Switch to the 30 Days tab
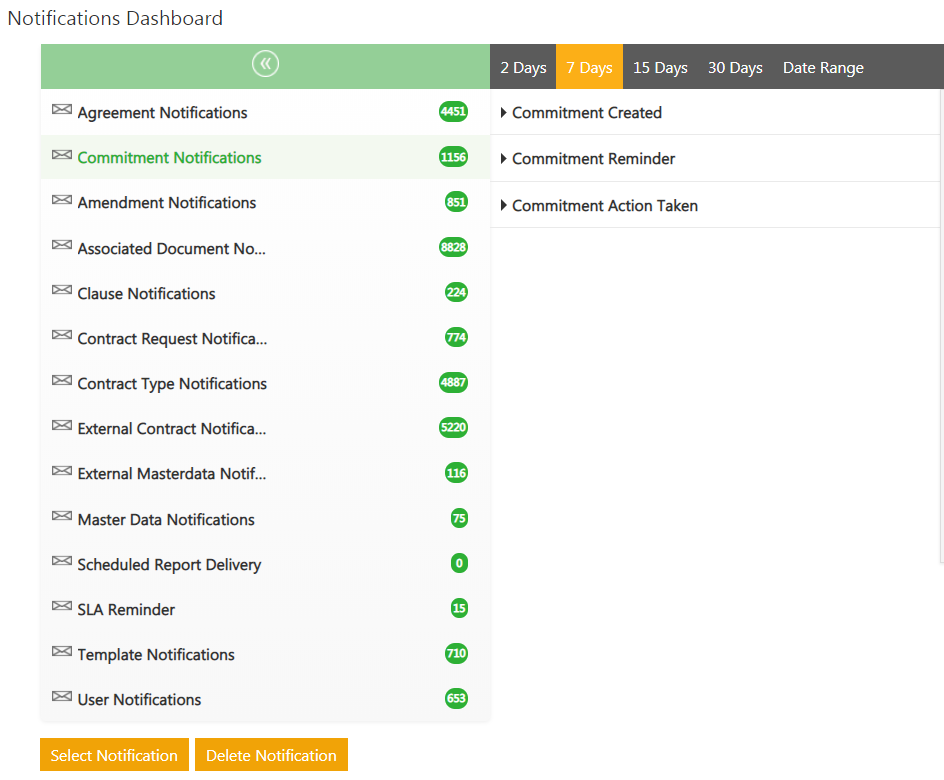Image resolution: width=944 pixels, height=780 pixels. click(x=735, y=68)
